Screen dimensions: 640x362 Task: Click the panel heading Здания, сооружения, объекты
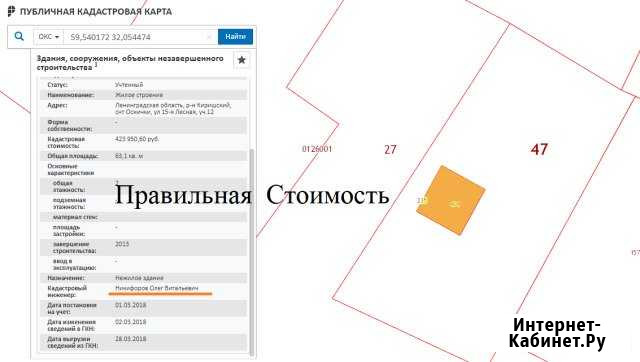click(130, 62)
